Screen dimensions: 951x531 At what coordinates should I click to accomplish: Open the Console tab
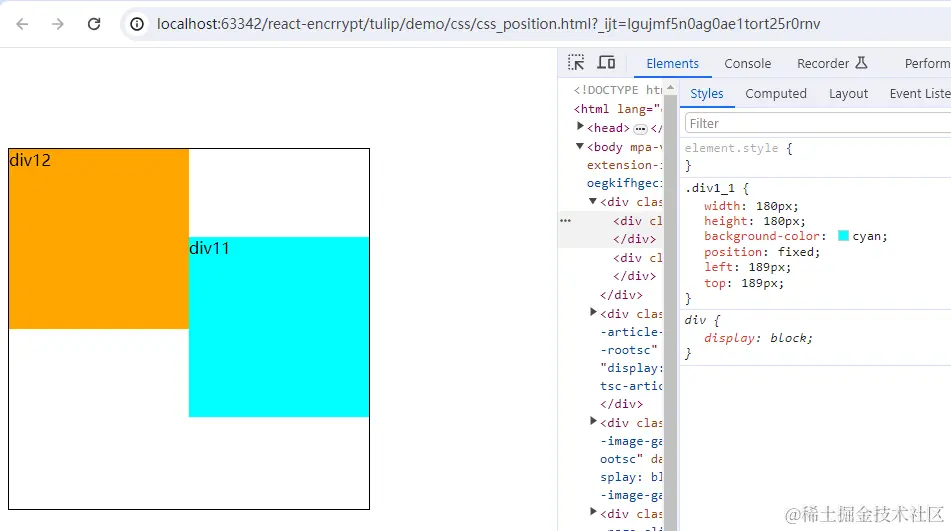(747, 63)
